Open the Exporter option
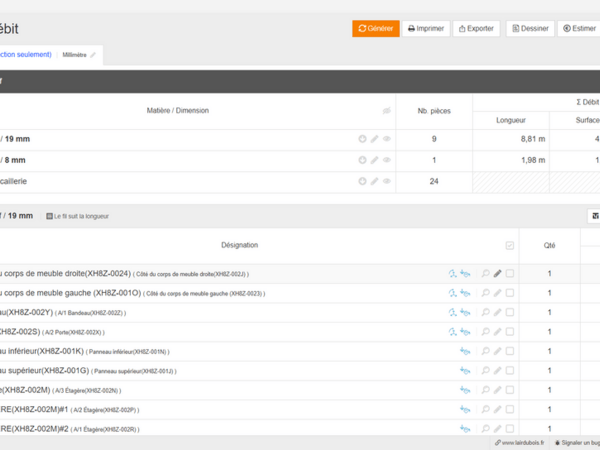The width and height of the screenshot is (600, 450). click(475, 29)
